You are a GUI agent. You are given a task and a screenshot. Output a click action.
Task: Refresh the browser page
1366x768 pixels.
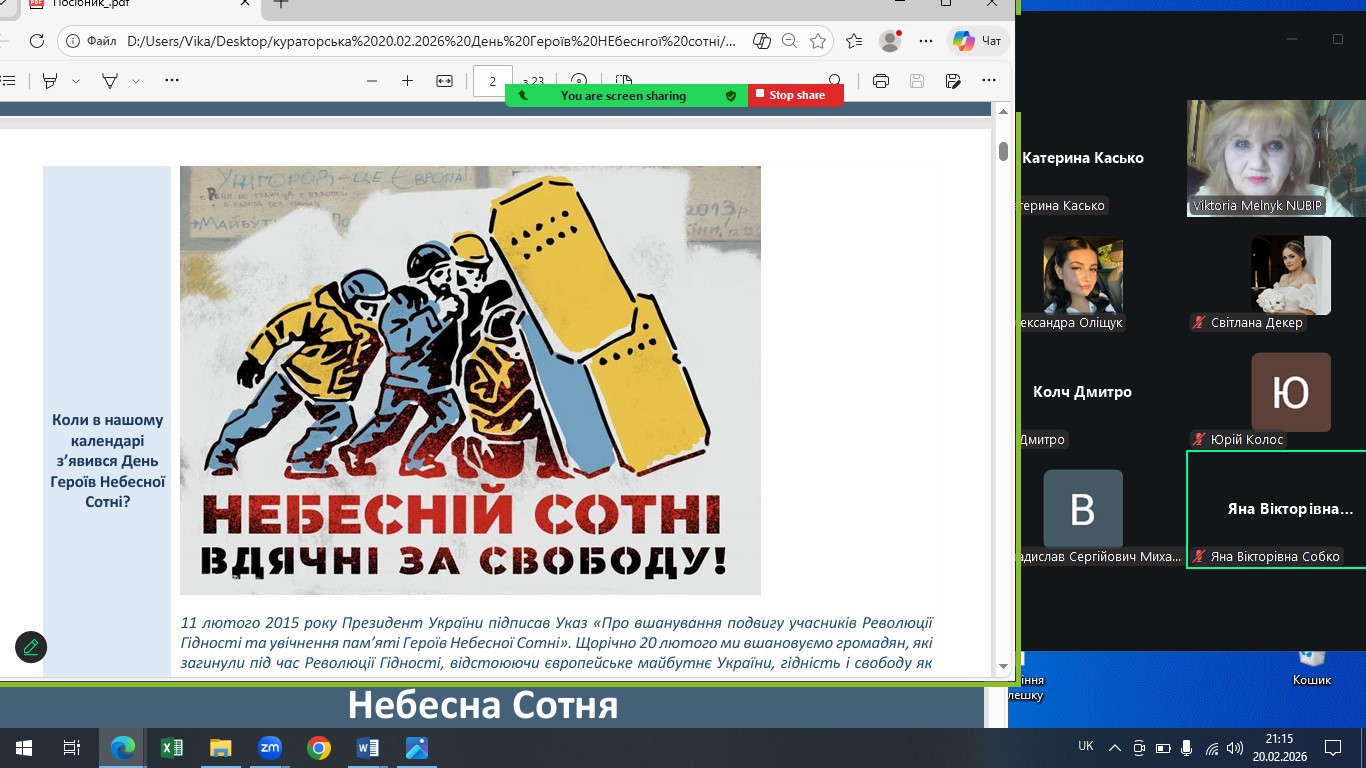coord(37,41)
